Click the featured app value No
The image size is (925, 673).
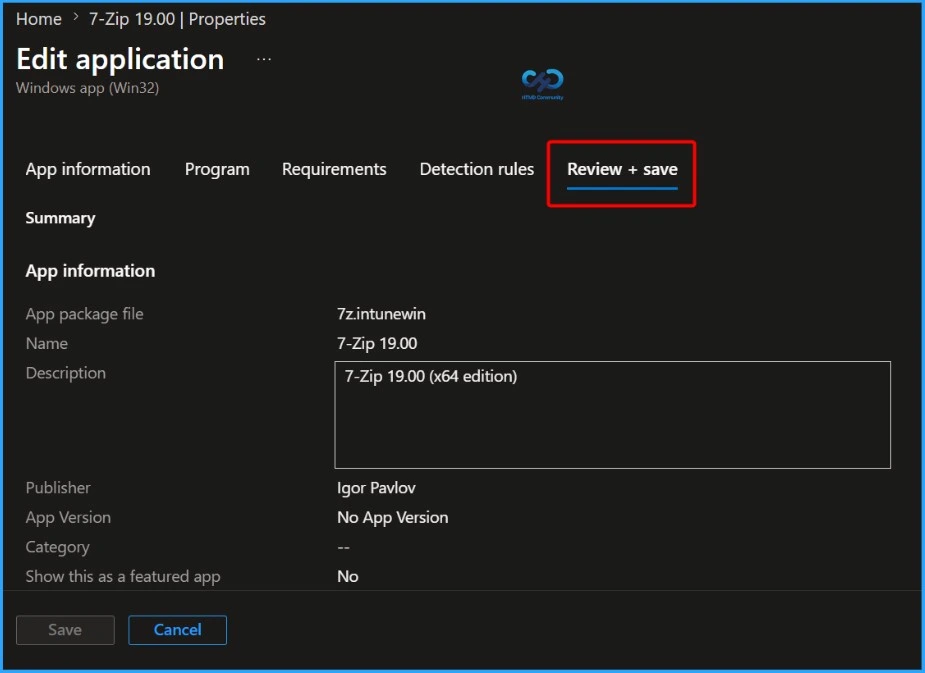(347, 576)
